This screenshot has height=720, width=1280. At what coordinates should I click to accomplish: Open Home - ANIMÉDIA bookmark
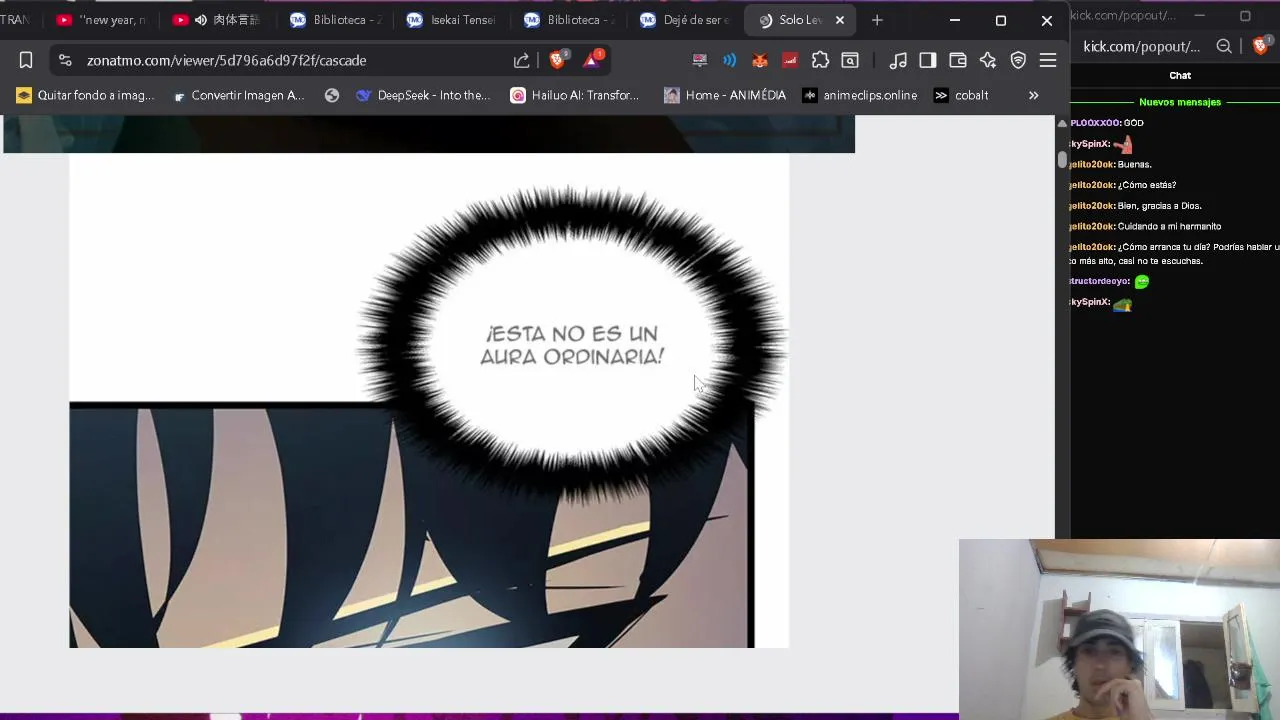point(725,95)
